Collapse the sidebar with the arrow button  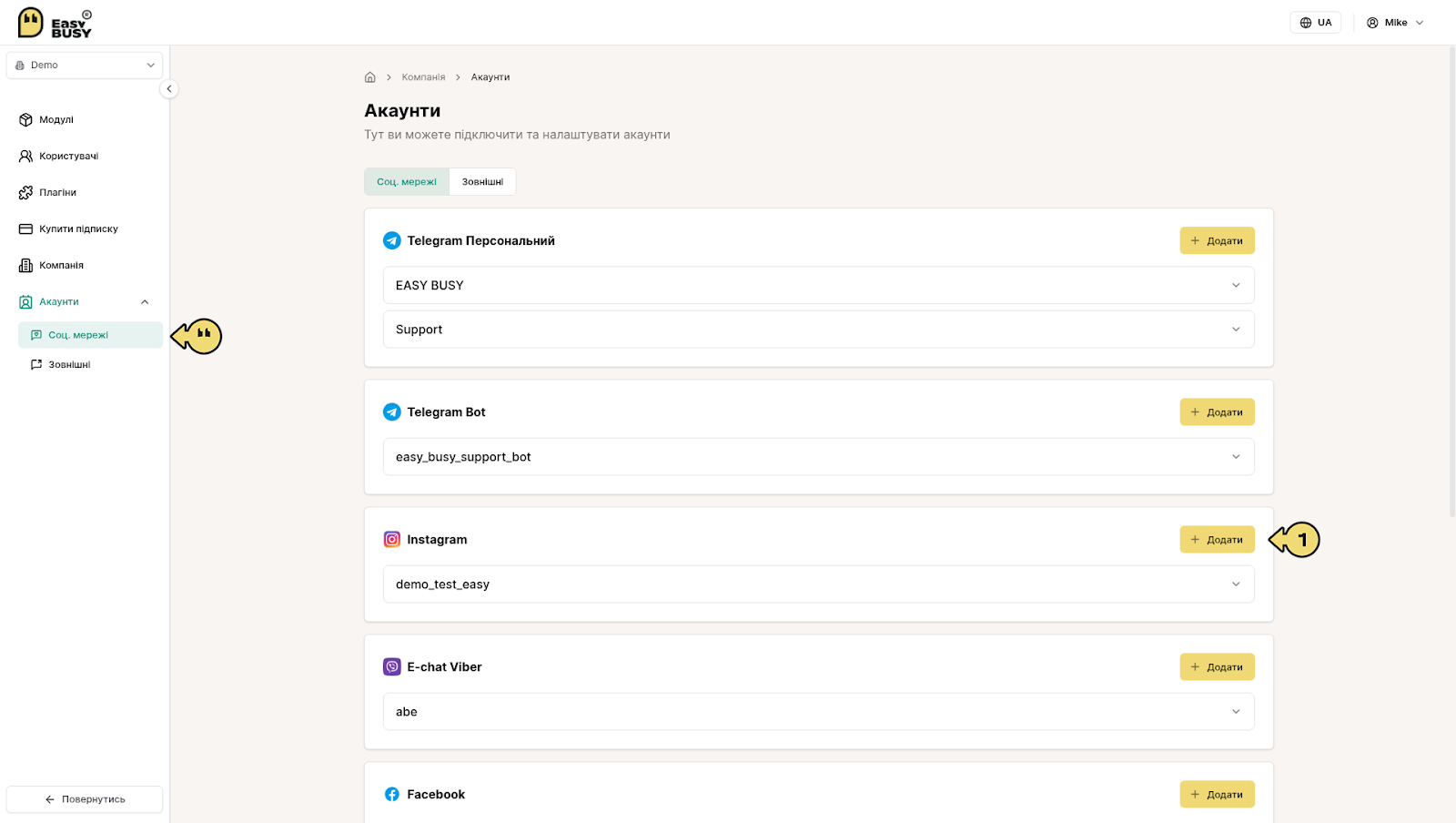click(169, 89)
